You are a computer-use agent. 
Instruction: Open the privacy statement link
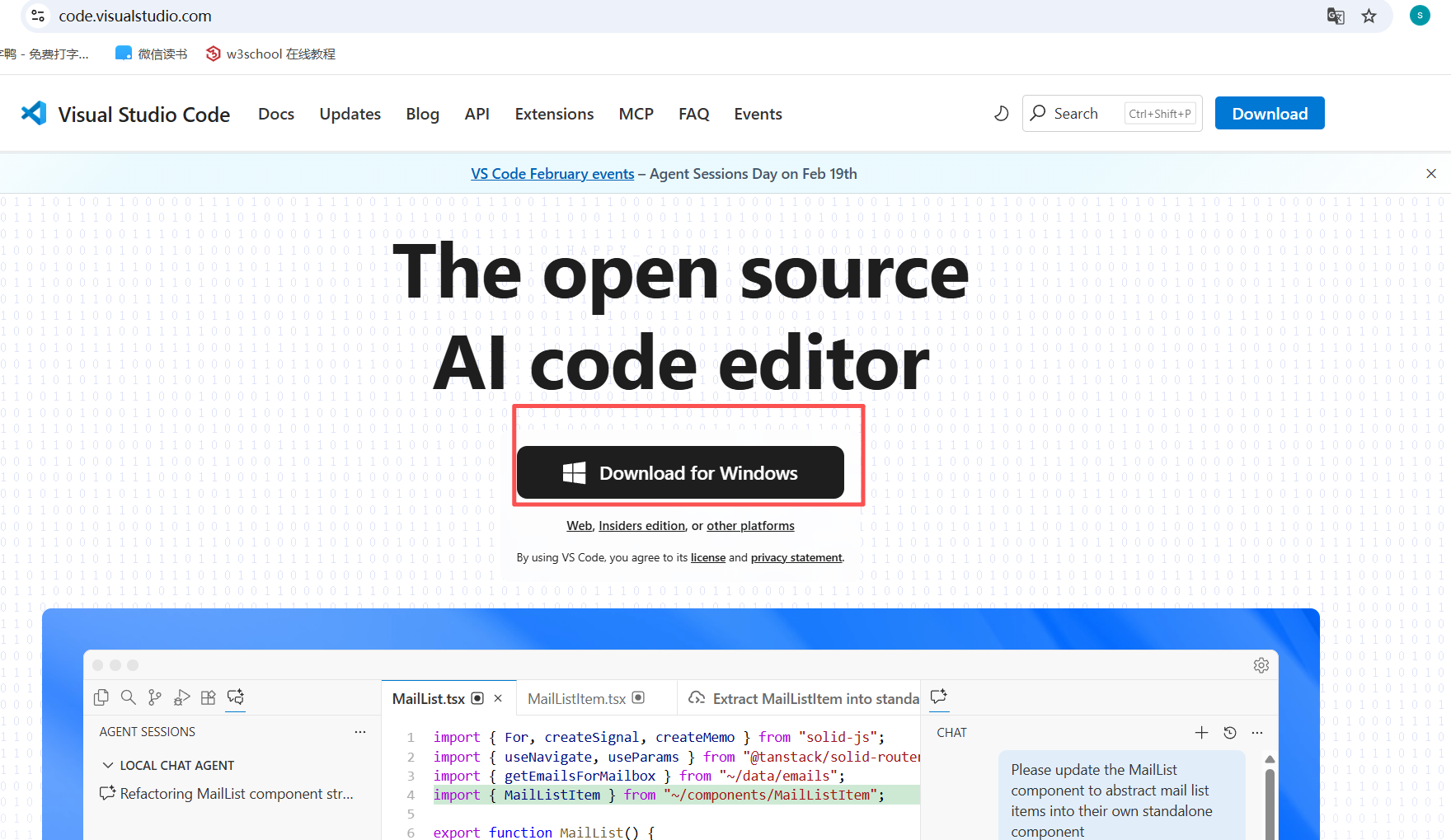(796, 558)
